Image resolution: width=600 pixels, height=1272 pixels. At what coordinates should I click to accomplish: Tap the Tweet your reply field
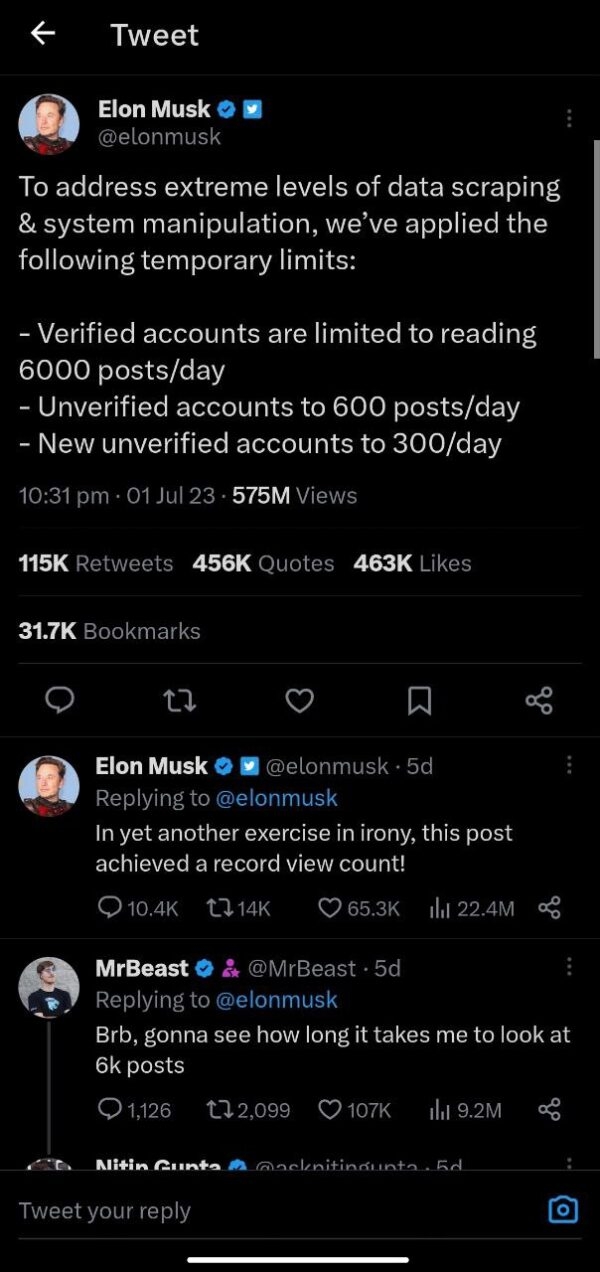[250, 1211]
